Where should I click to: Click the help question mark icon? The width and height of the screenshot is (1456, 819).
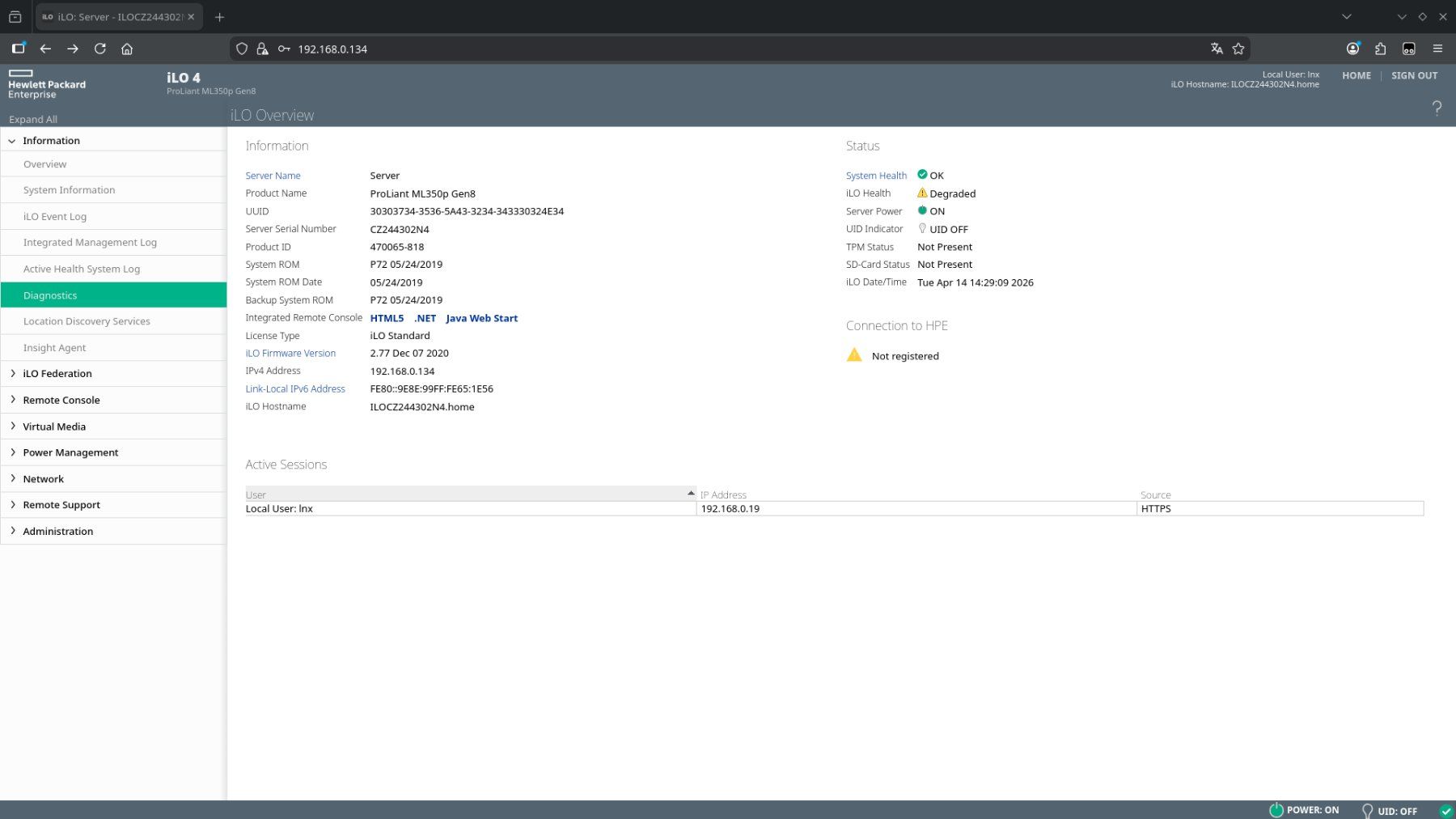1437,108
